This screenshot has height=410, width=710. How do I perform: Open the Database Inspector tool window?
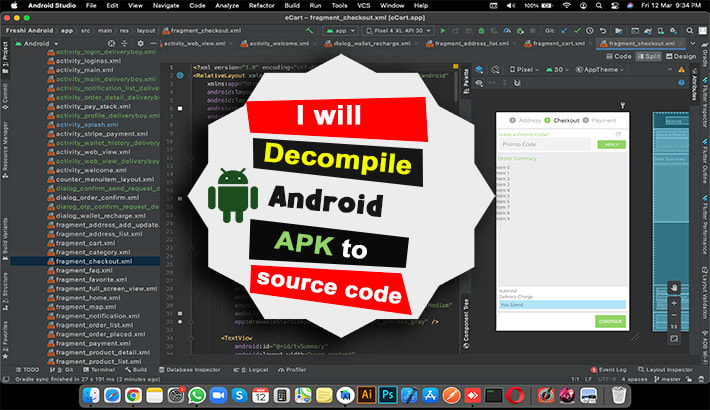click(x=190, y=369)
